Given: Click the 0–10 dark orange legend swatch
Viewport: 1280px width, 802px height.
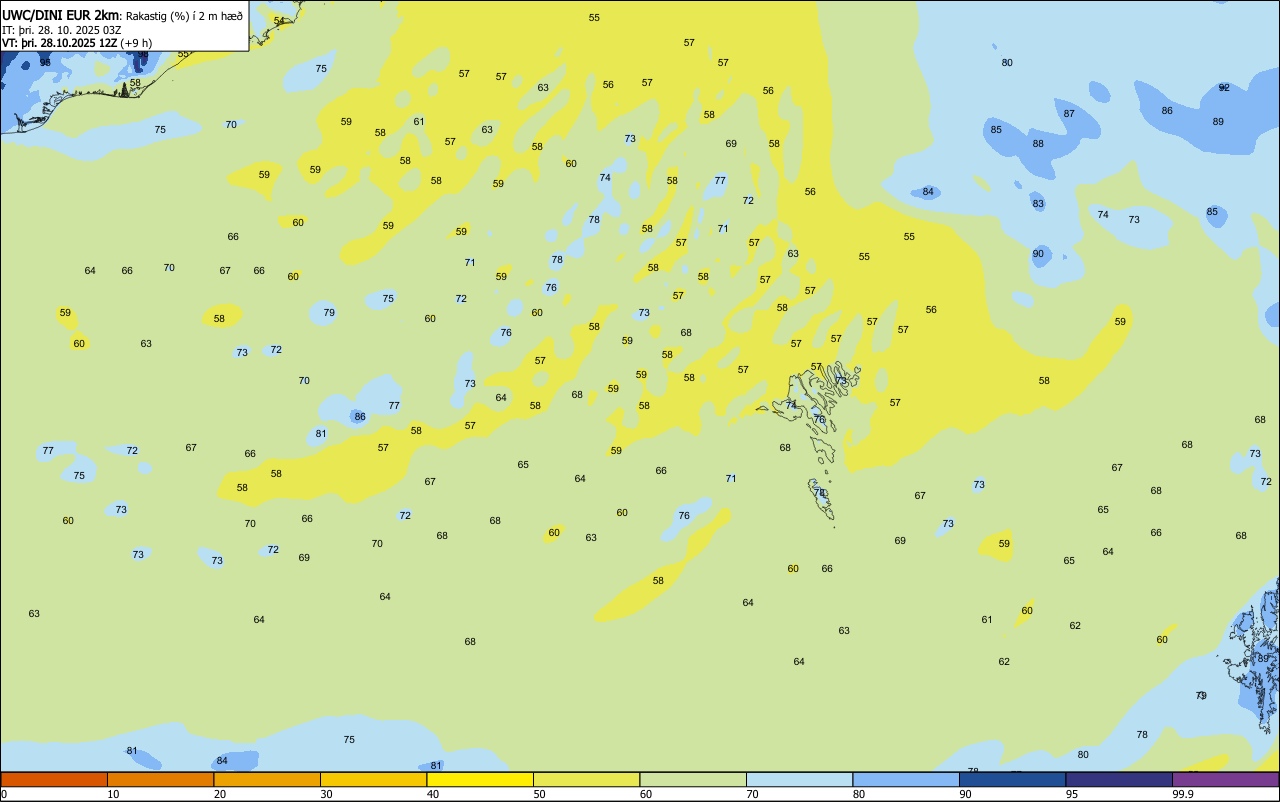Looking at the screenshot, I should tap(54, 779).
